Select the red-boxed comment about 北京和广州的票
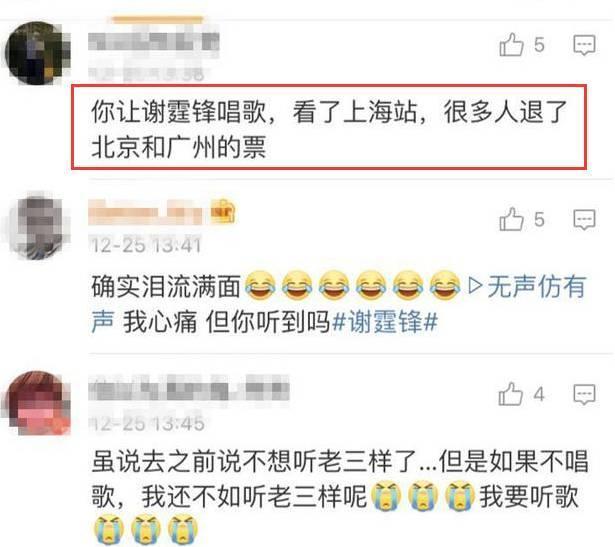The width and height of the screenshot is (615, 547). point(329,127)
